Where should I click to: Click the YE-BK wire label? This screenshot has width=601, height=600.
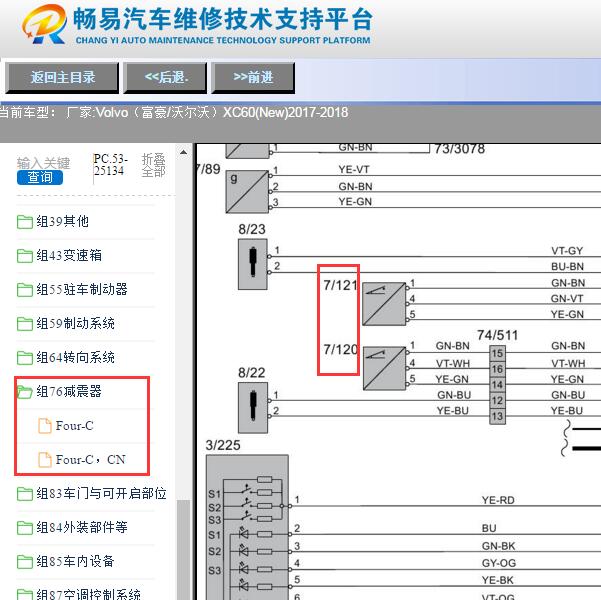pyautogui.click(x=498, y=580)
